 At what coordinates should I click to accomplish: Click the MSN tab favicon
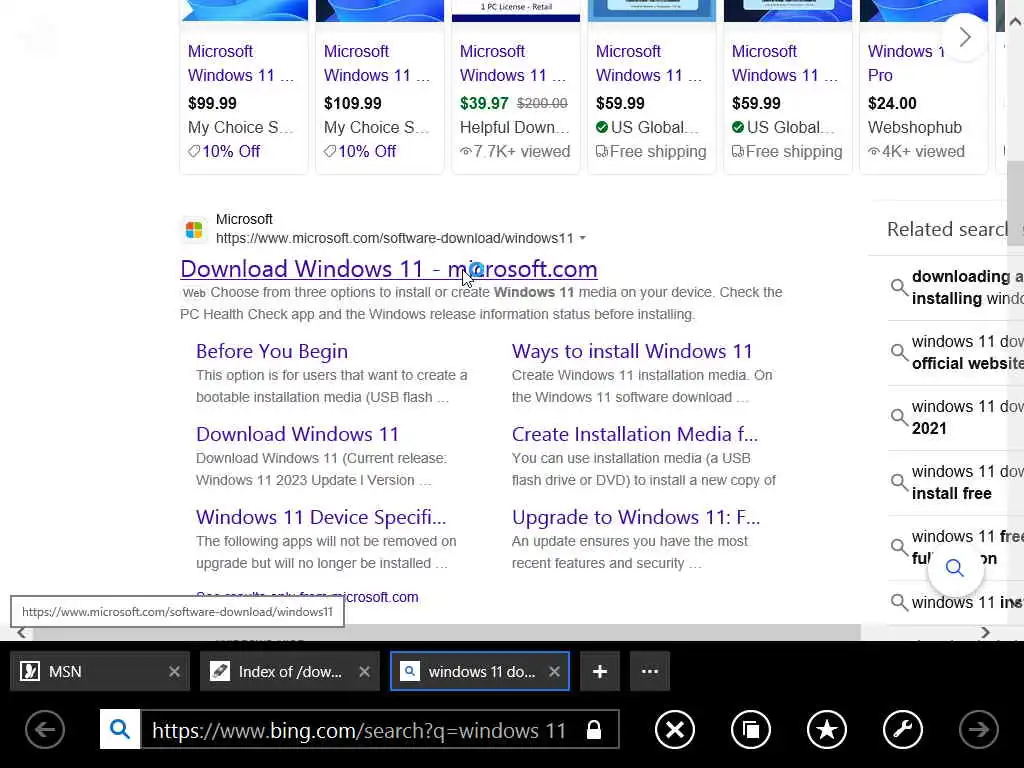click(29, 671)
